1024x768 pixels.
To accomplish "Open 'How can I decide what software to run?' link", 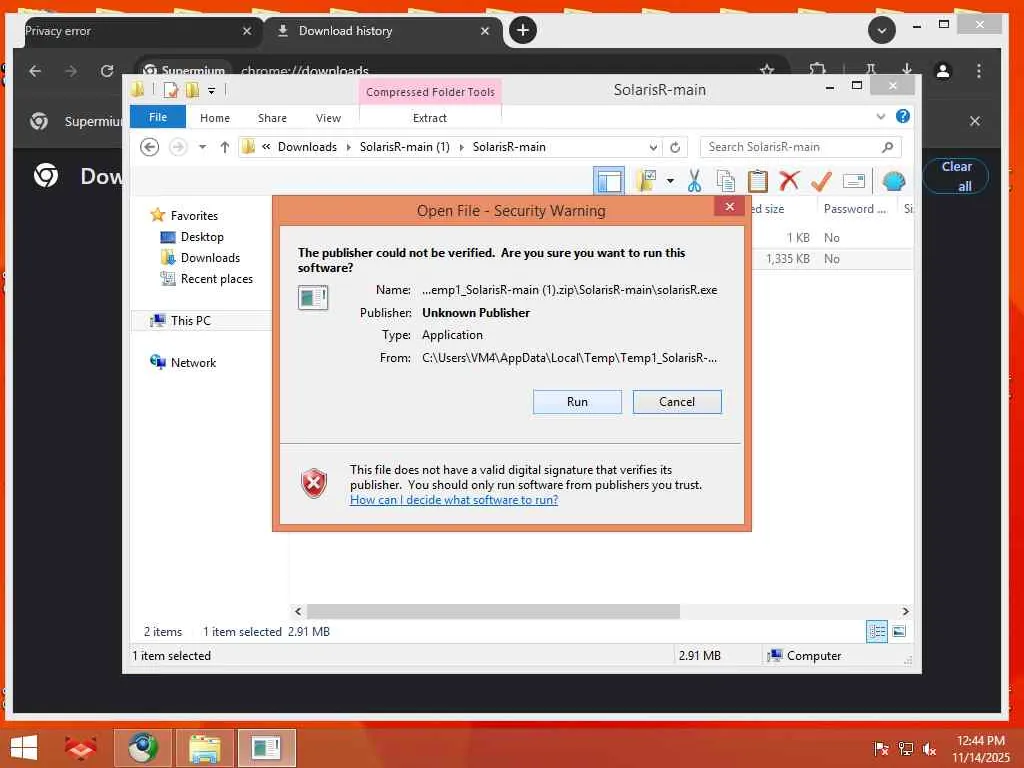I will [454, 500].
